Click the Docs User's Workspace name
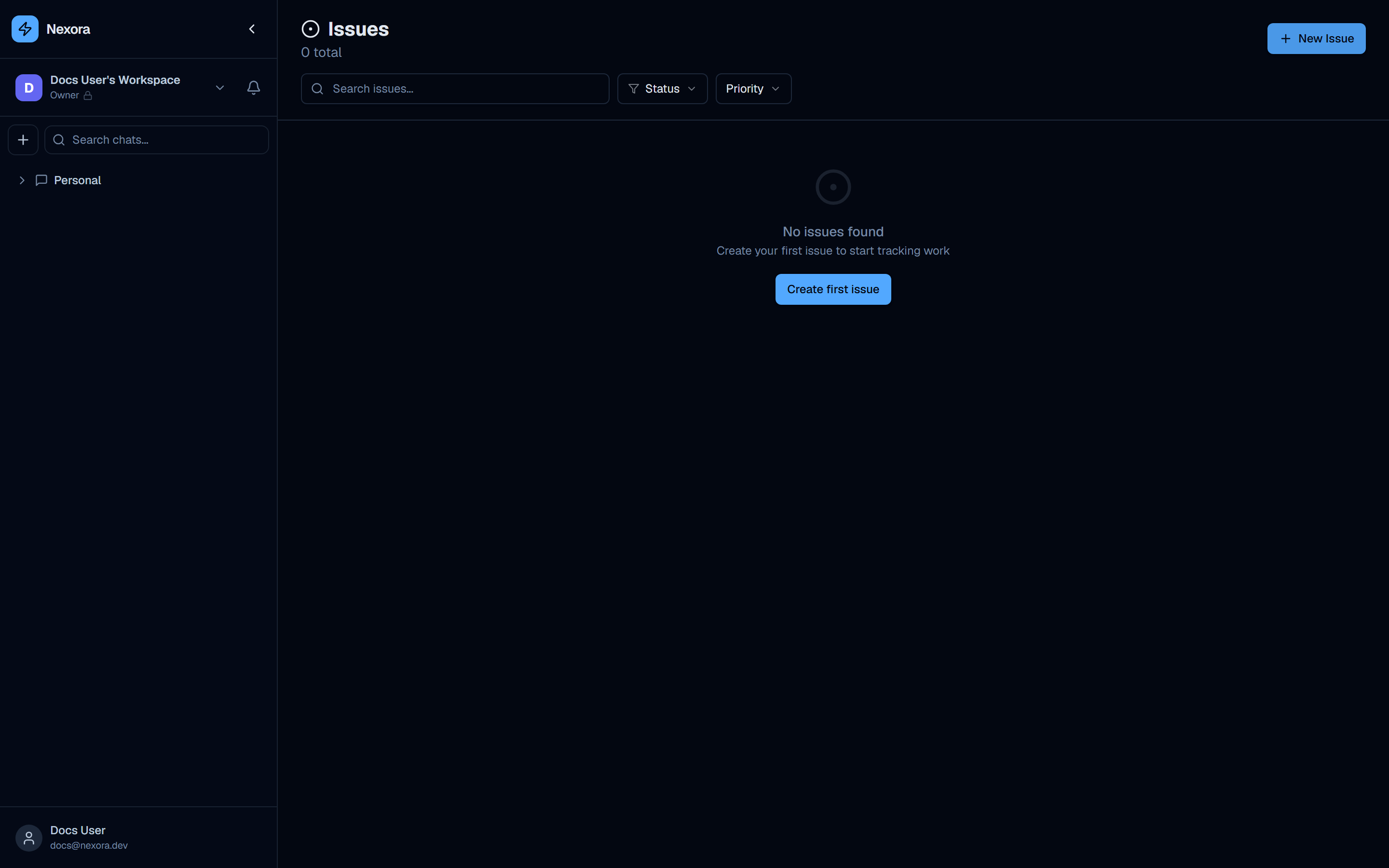The width and height of the screenshot is (1389, 868). 115,80
